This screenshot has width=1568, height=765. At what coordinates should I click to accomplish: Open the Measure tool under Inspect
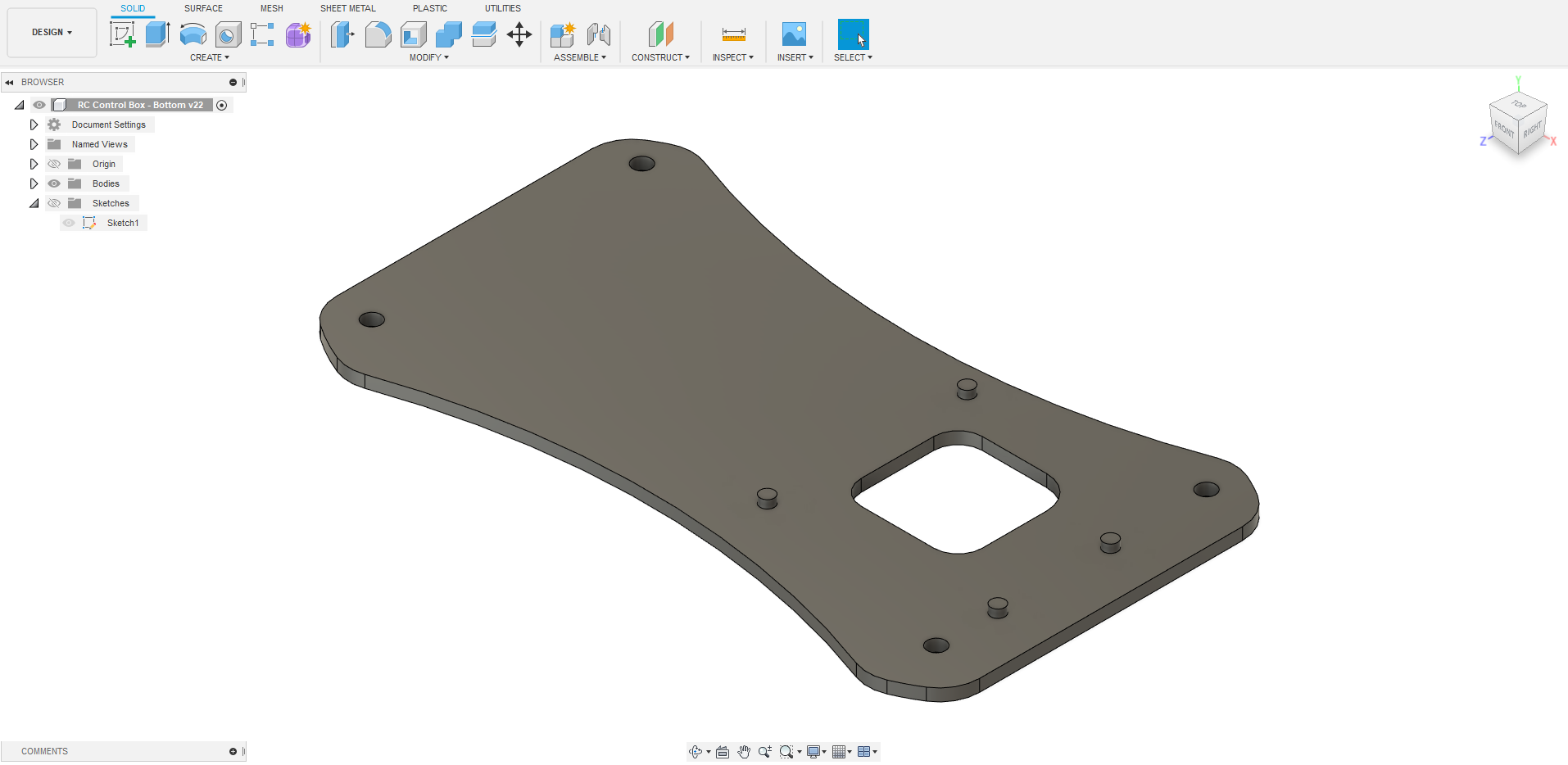732,34
